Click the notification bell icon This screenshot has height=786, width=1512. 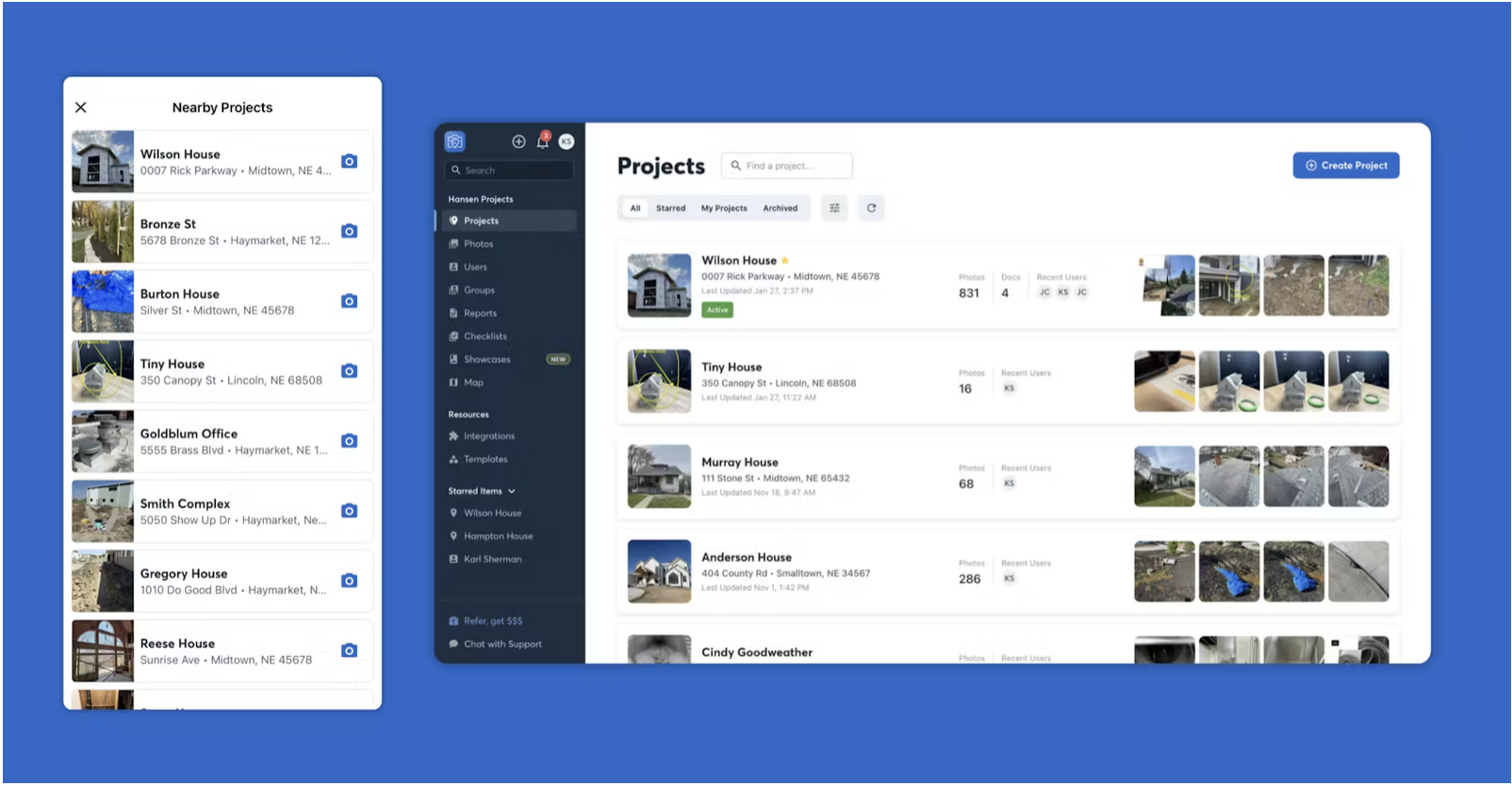[x=542, y=141]
